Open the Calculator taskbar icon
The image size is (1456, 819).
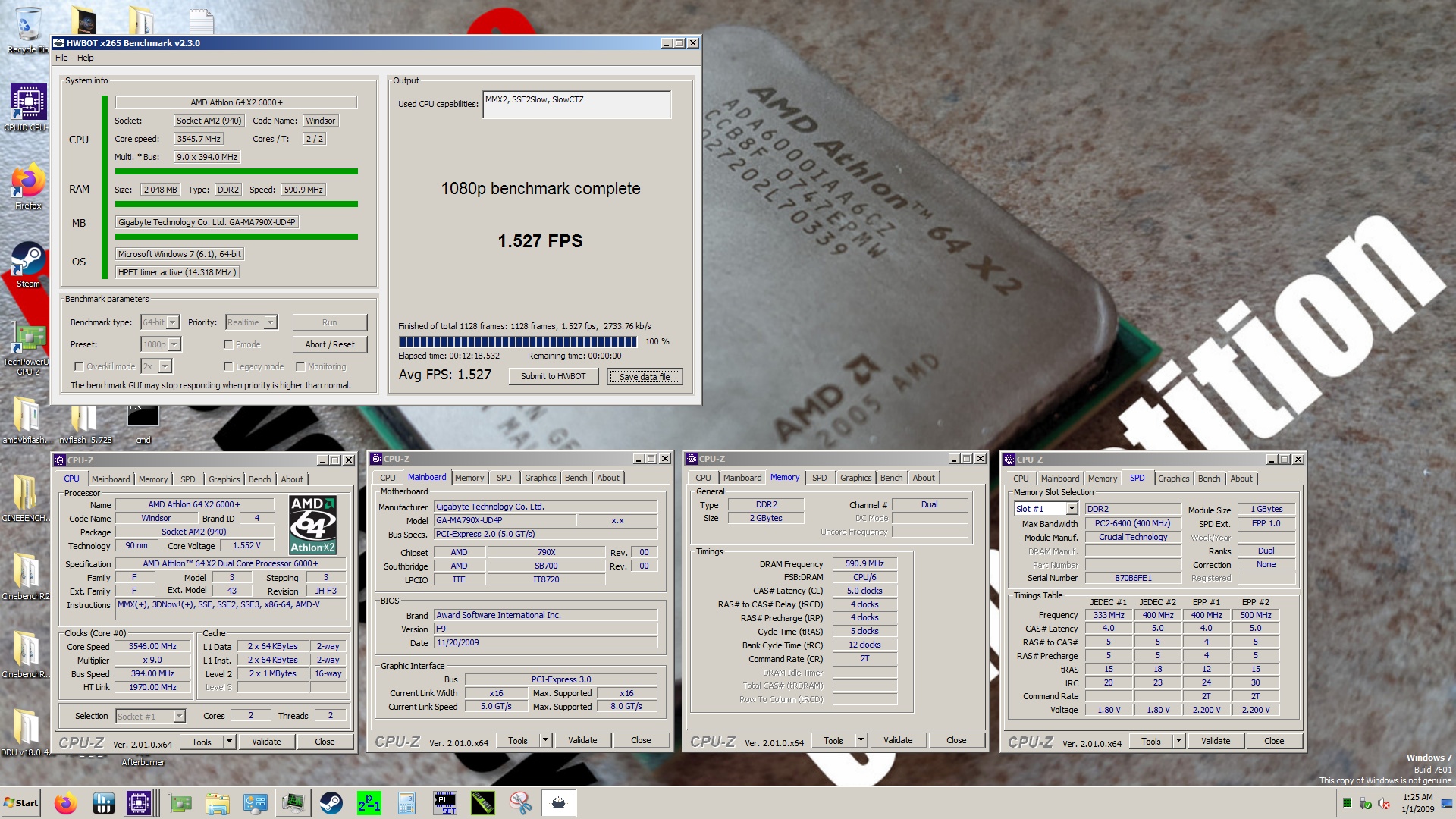pyautogui.click(x=406, y=802)
